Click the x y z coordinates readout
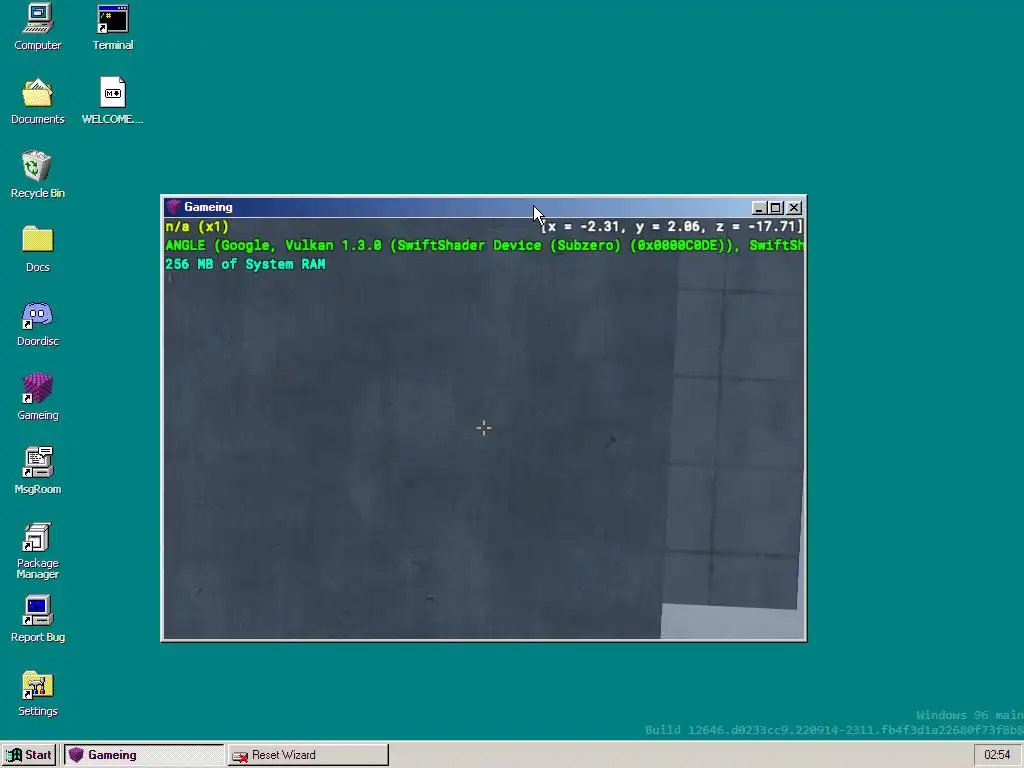 (672, 227)
